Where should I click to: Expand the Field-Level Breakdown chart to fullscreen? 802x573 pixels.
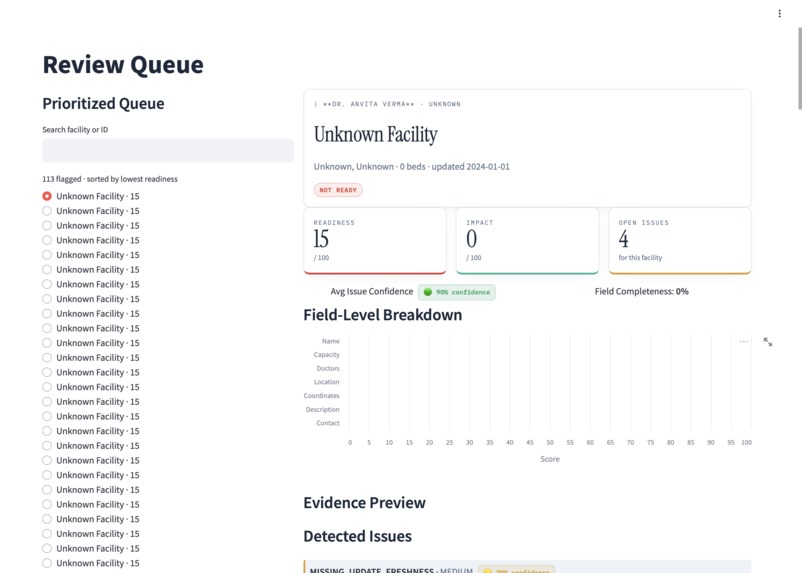click(x=768, y=342)
